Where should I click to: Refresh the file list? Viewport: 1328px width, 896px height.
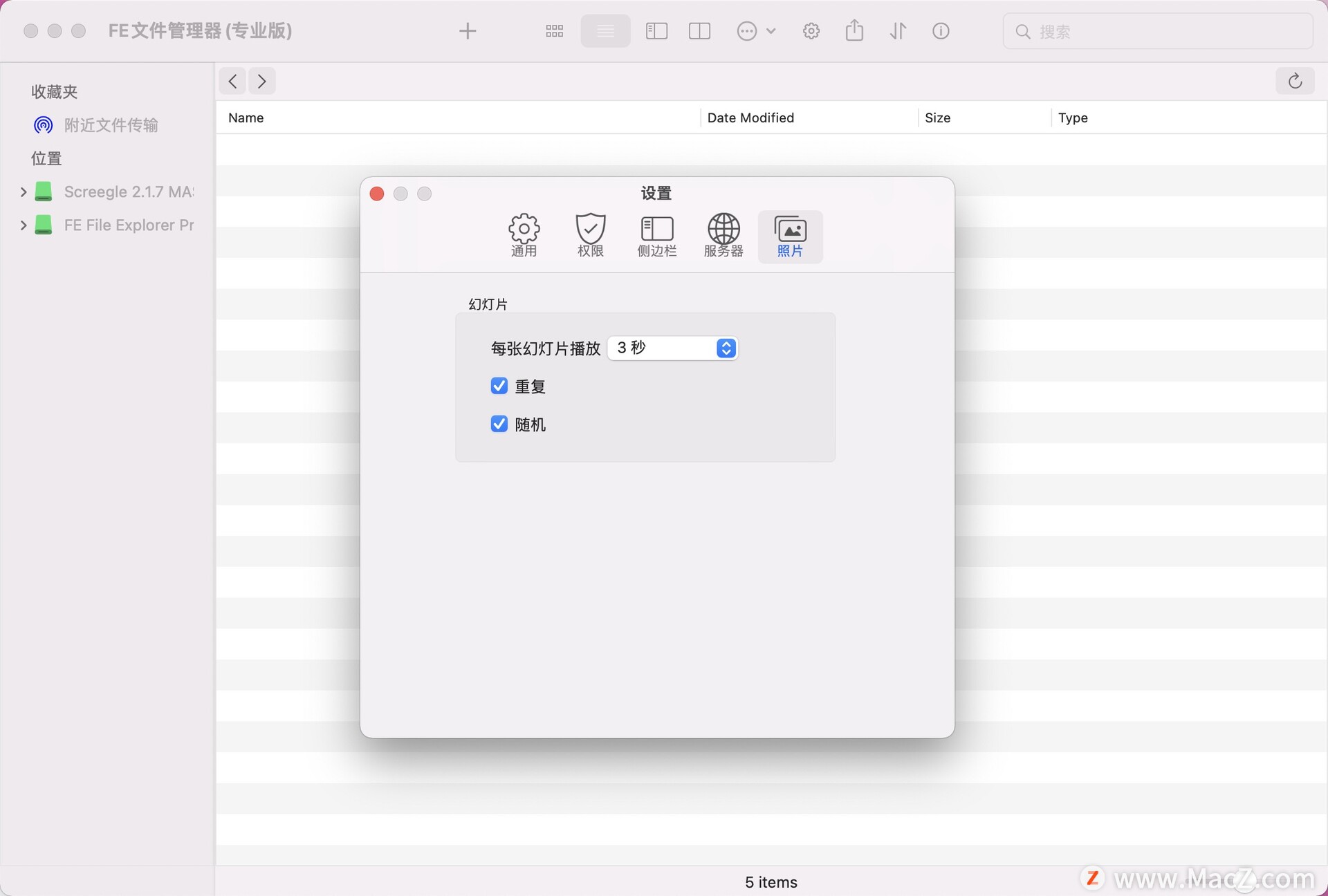pyautogui.click(x=1295, y=81)
